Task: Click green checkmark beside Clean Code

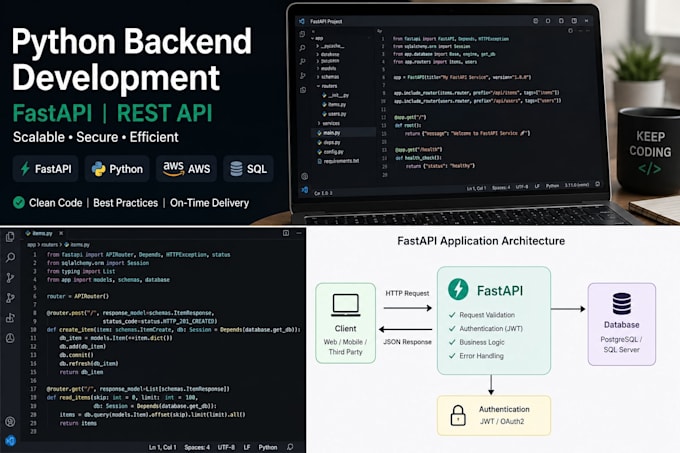Action: (x=19, y=202)
